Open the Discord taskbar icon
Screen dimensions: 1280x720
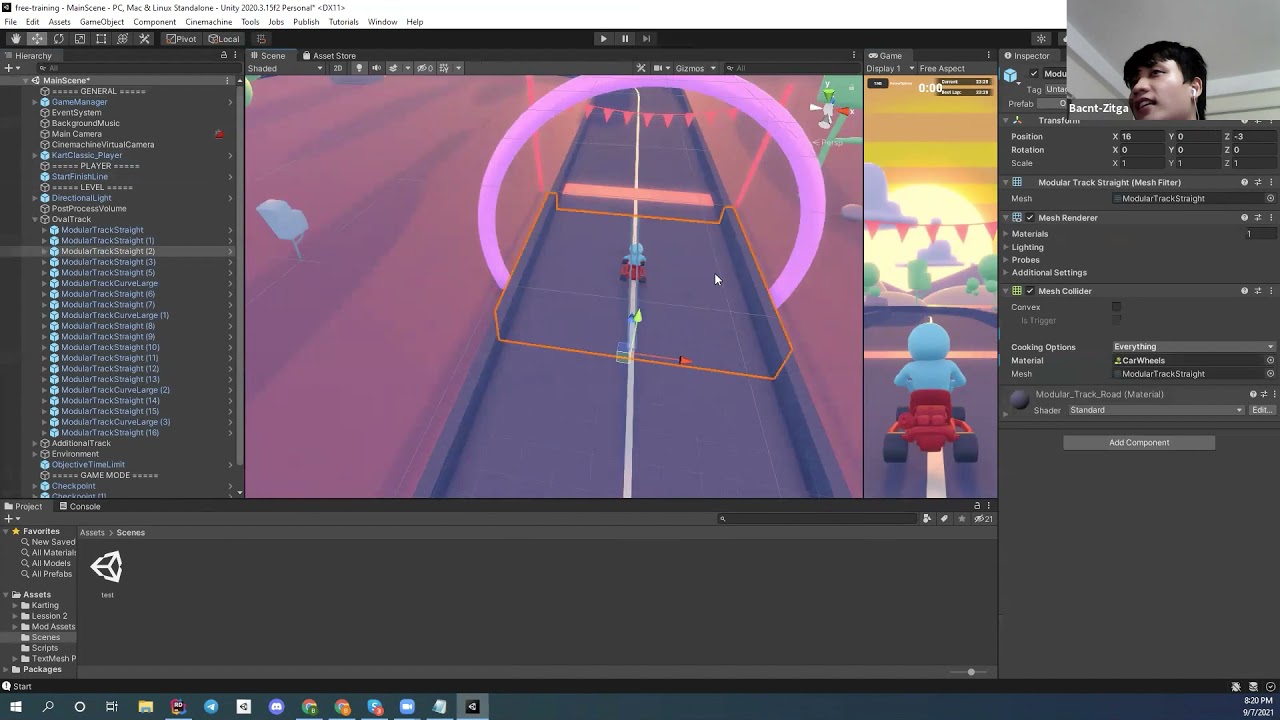[276, 707]
